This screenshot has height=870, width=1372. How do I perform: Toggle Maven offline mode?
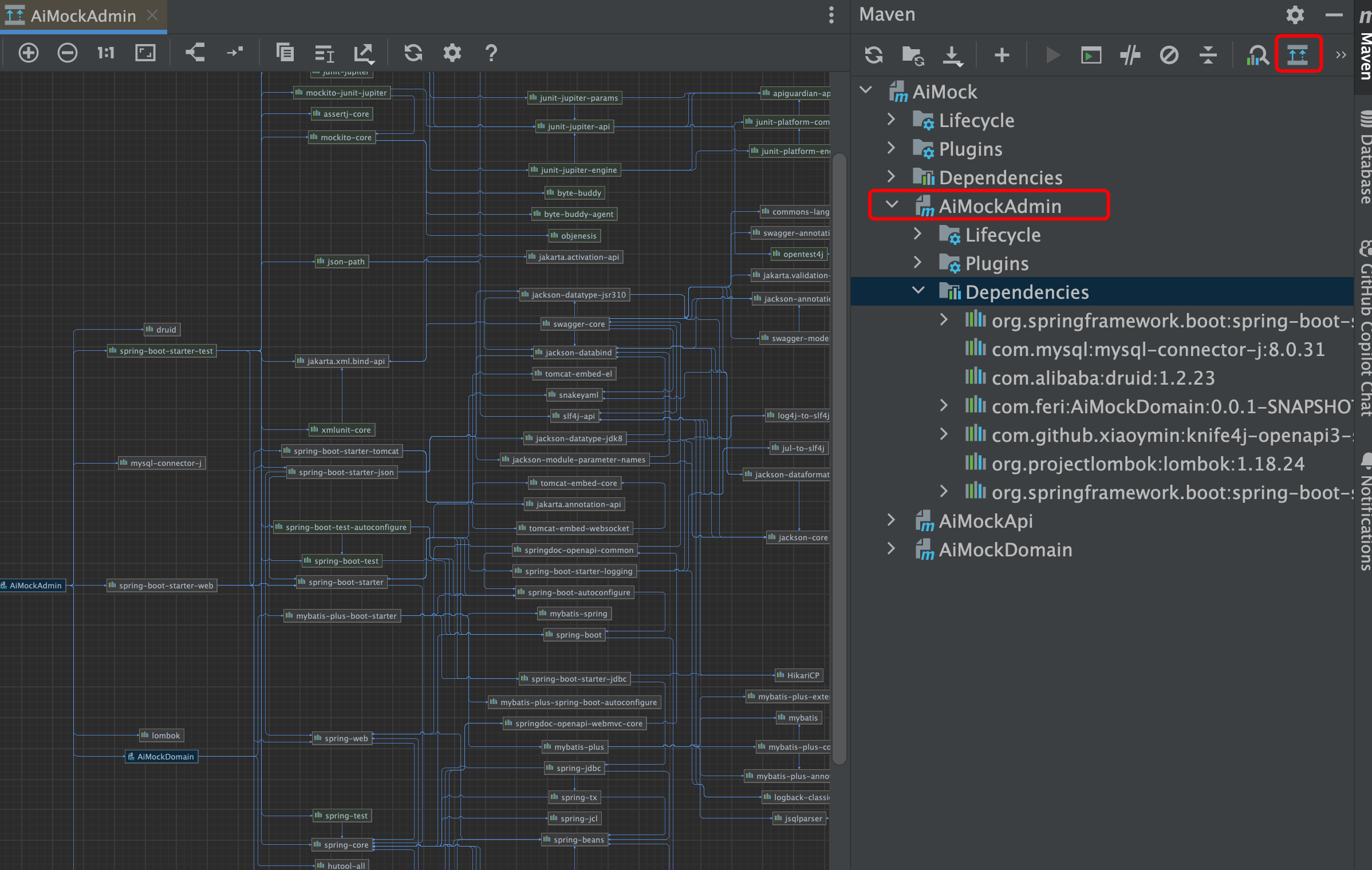[1130, 56]
